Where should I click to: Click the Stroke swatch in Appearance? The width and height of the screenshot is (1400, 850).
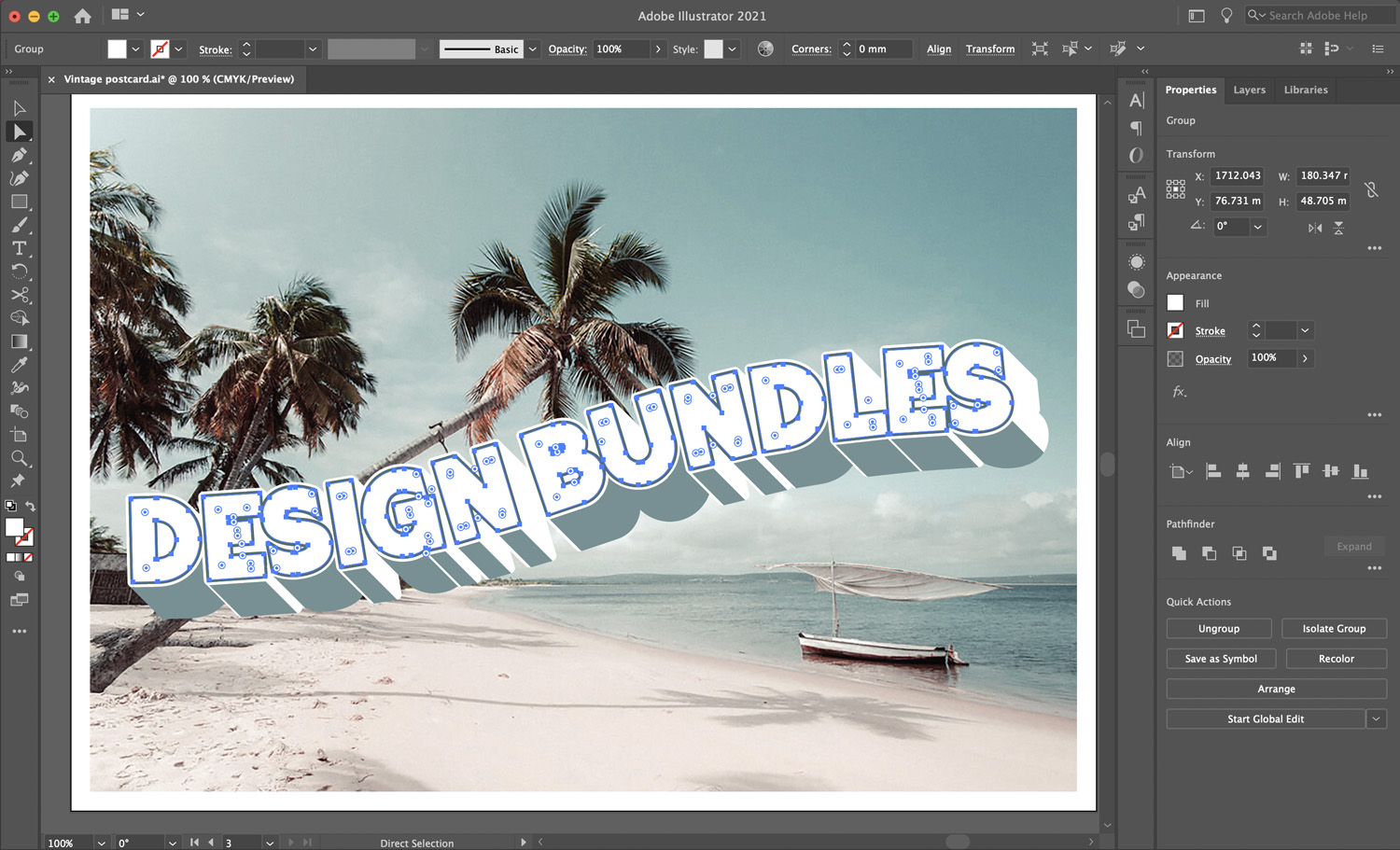(x=1175, y=330)
